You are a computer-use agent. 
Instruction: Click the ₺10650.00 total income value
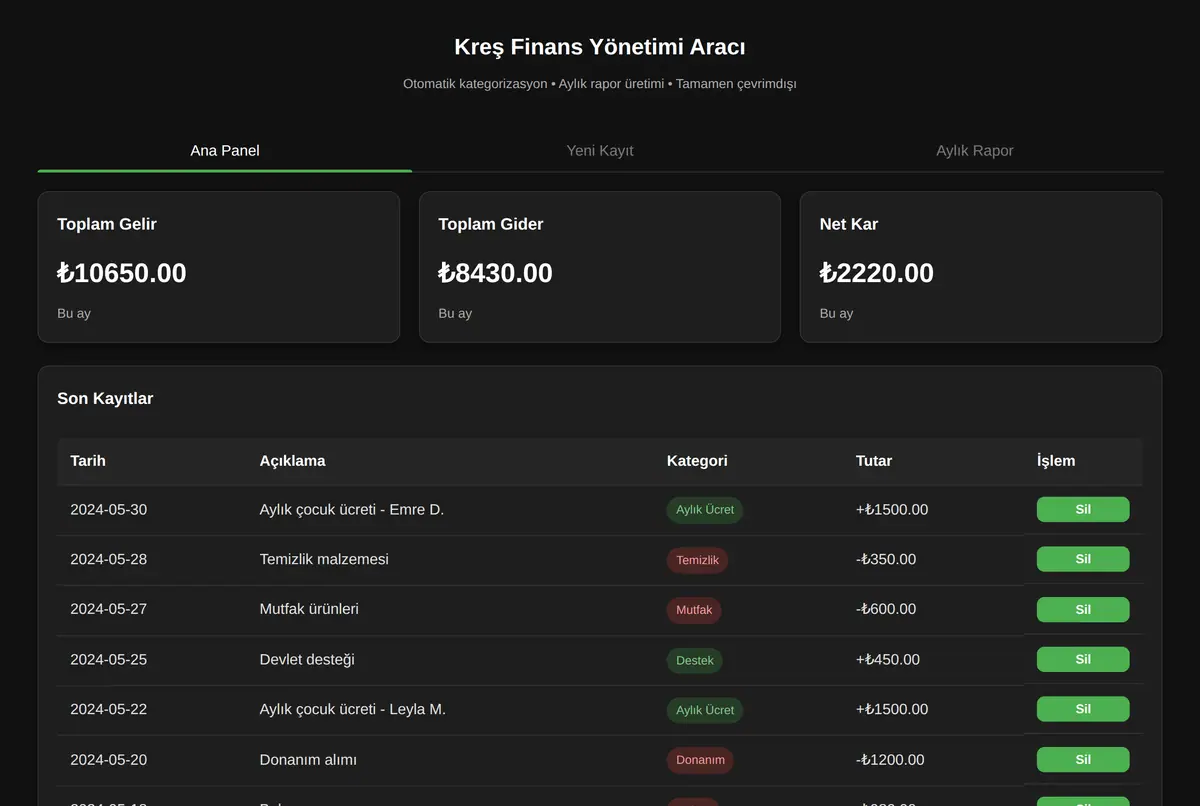(122, 273)
